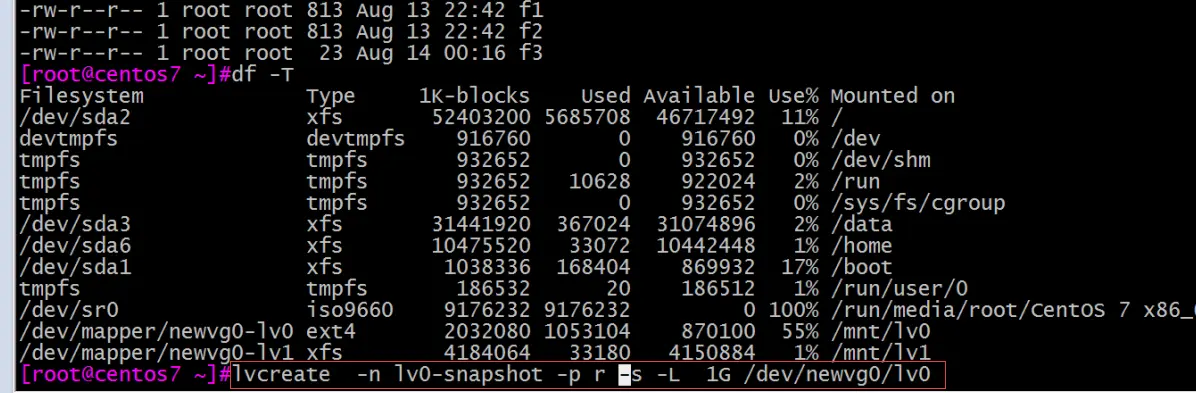The height and width of the screenshot is (393, 1196).
Task: Click /dev/mapper/newvg0-lv1 filesystem entry
Action: pos(156,353)
